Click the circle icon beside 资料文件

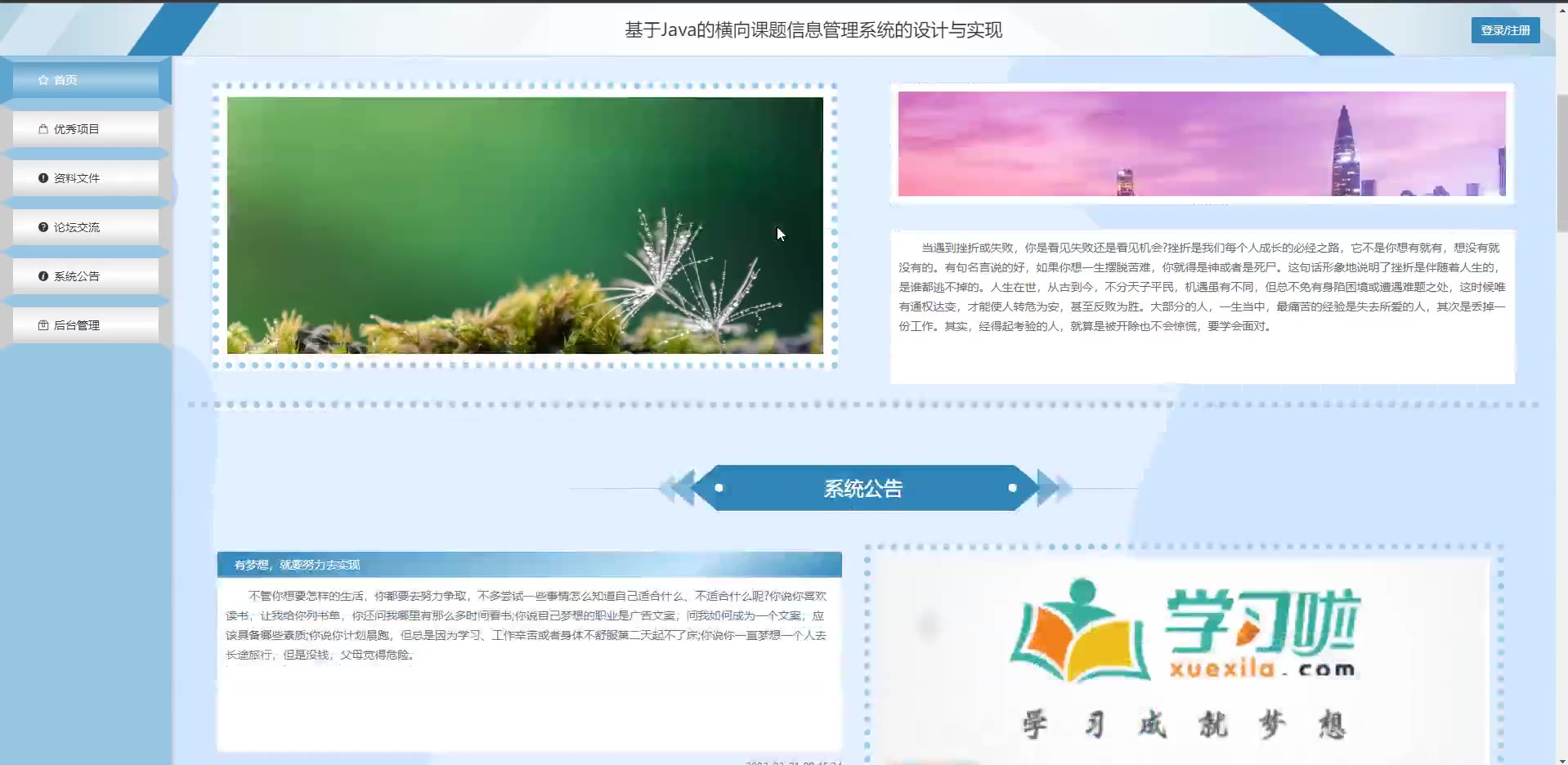[43, 178]
